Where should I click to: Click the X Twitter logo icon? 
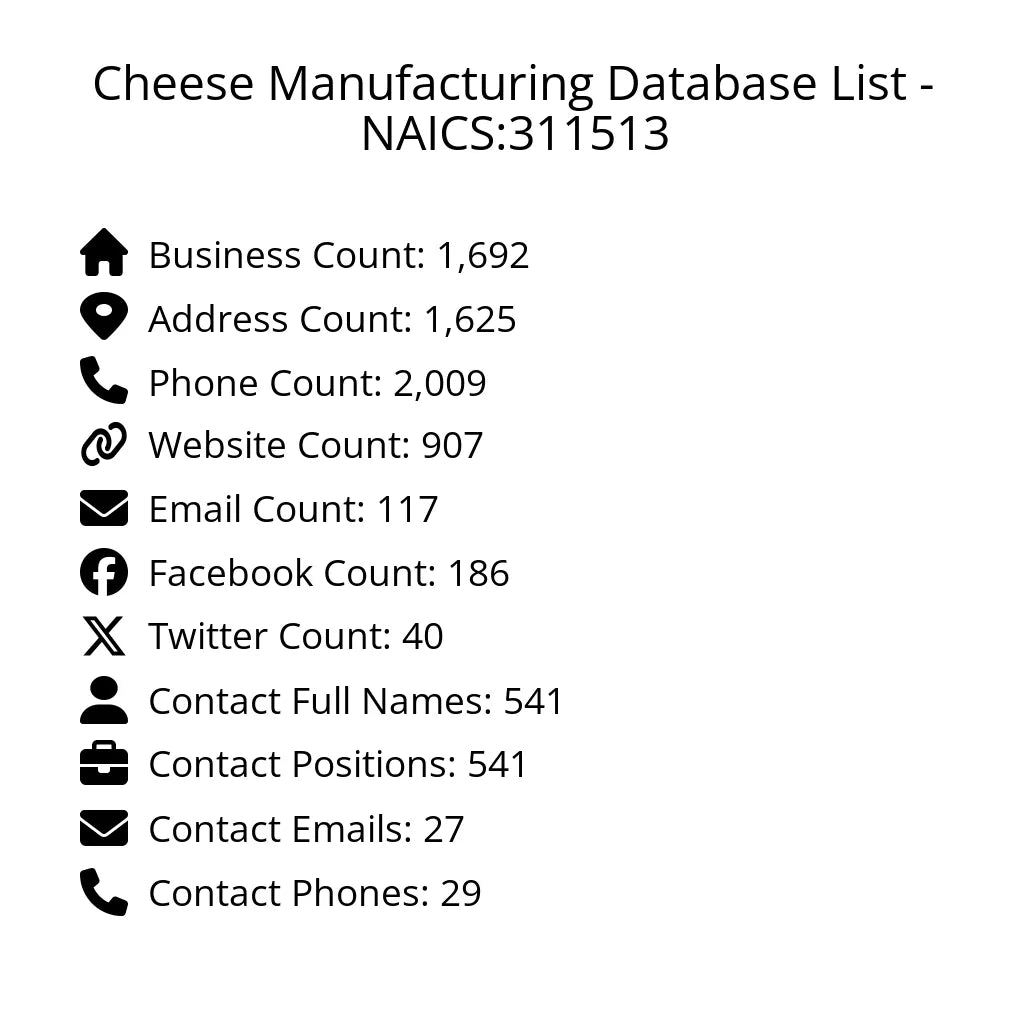tap(104, 636)
